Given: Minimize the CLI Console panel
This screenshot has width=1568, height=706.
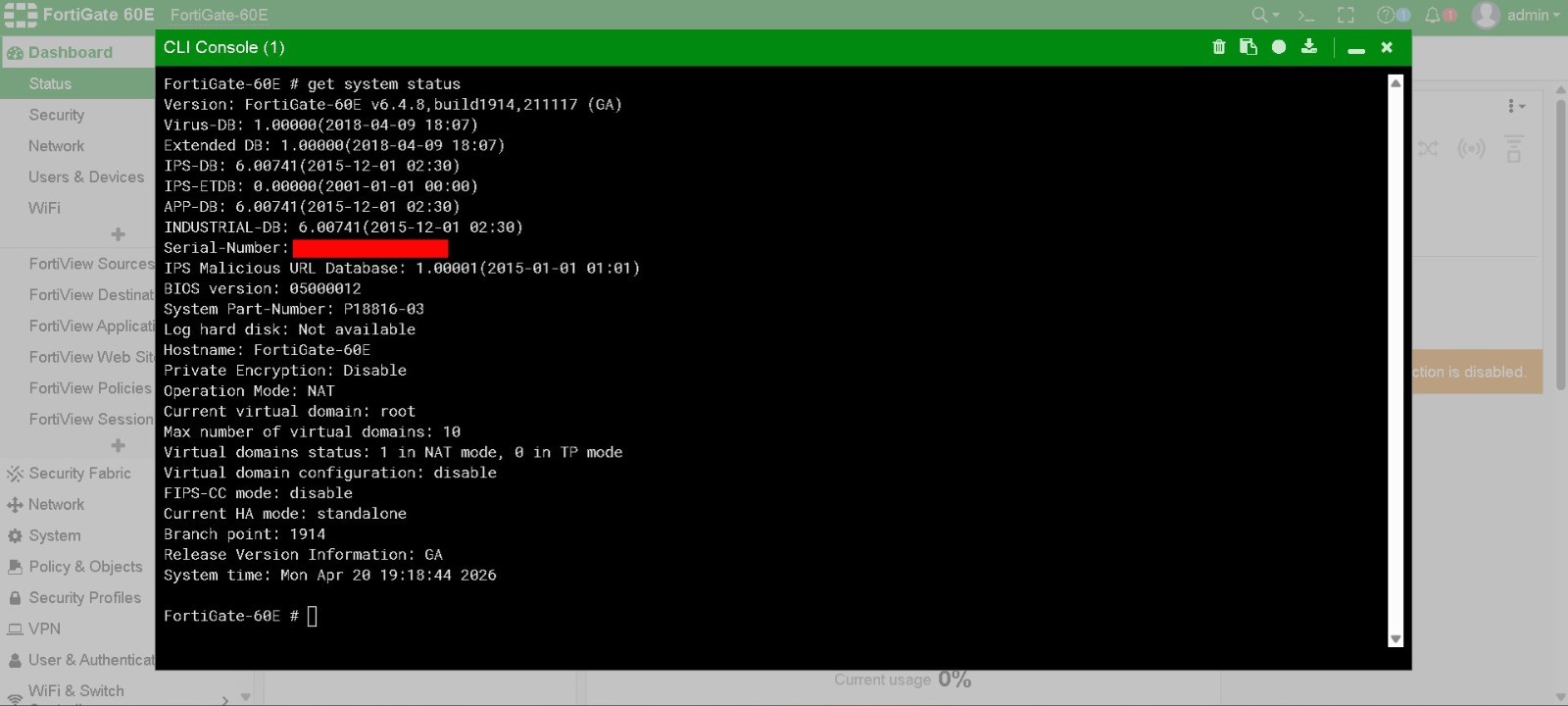Looking at the screenshot, I should pyautogui.click(x=1356, y=49).
